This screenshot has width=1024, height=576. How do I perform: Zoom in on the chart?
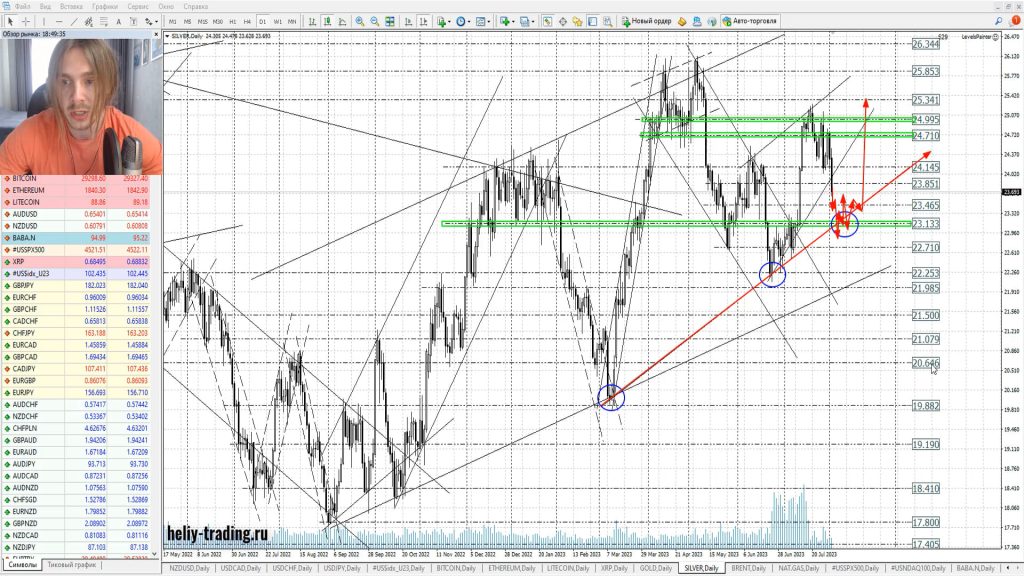(359, 20)
